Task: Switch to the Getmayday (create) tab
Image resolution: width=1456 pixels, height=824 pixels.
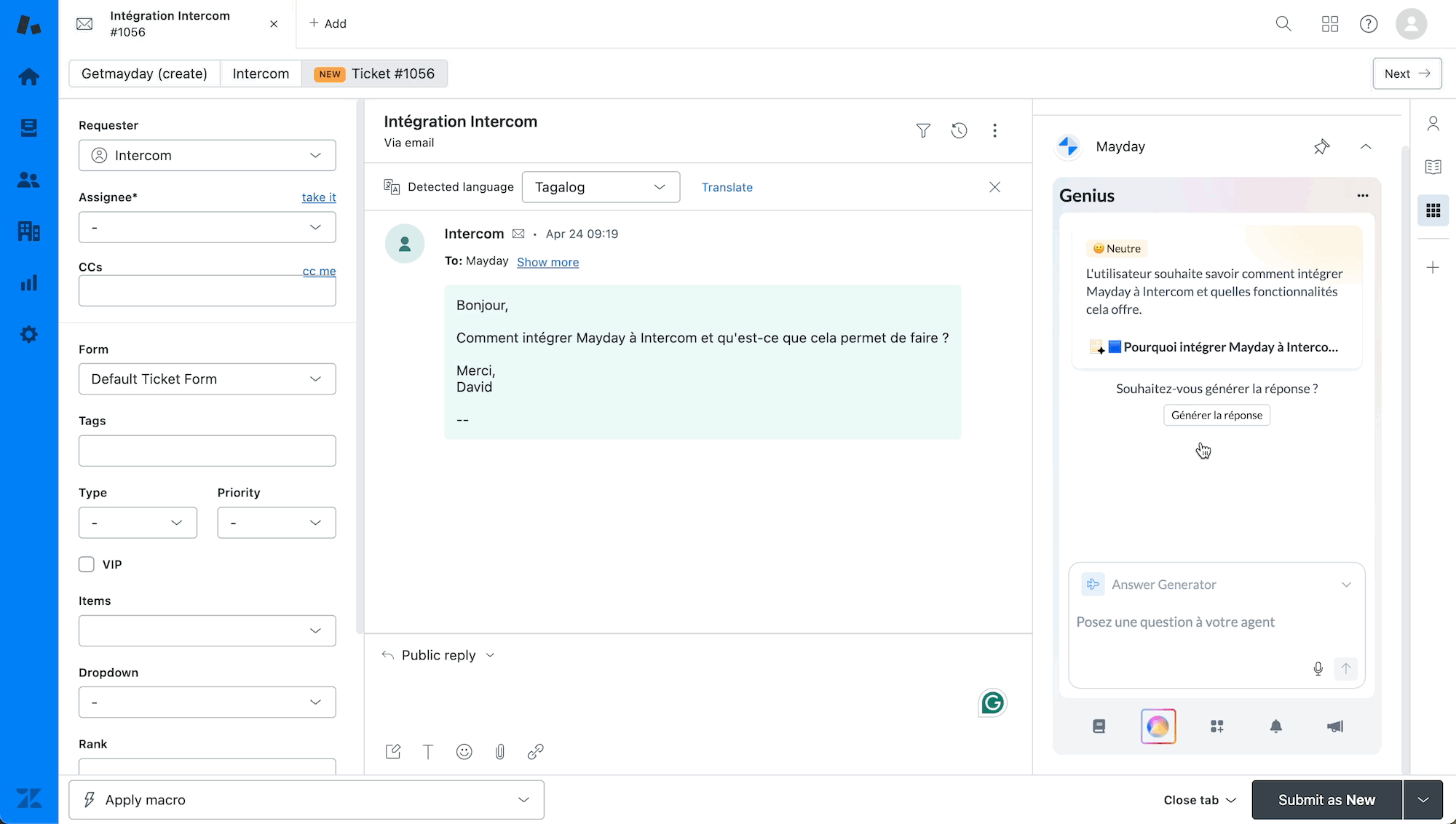Action: [x=143, y=74]
